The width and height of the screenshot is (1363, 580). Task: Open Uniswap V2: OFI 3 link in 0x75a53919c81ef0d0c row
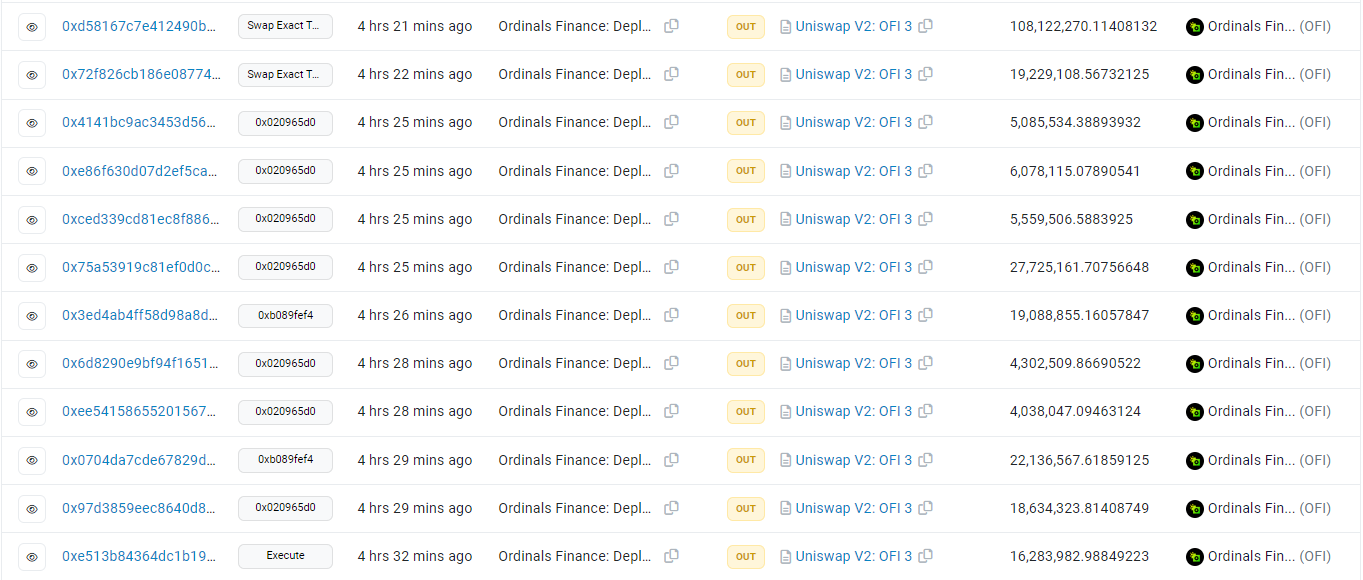click(853, 267)
